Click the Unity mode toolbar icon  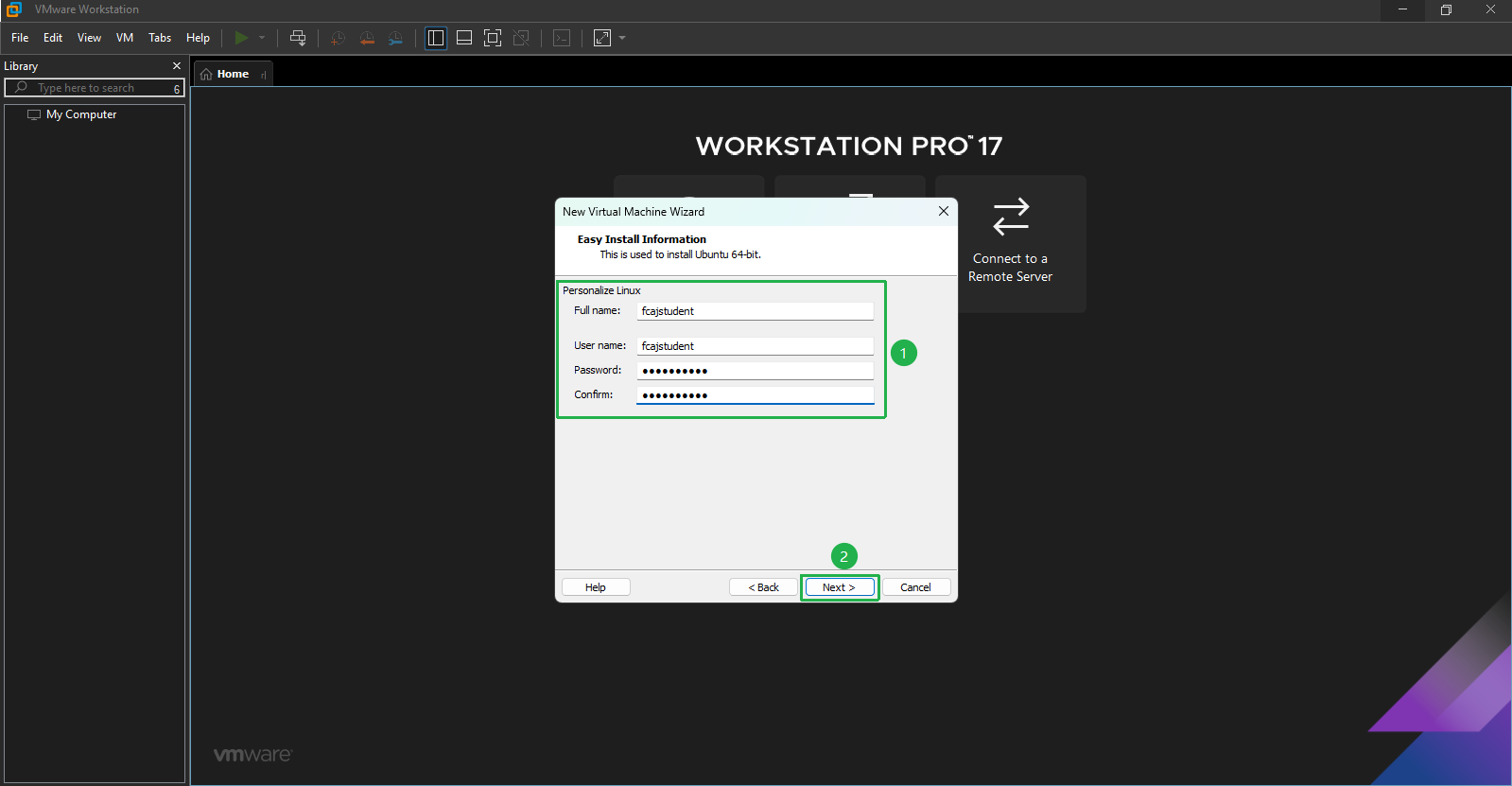click(521, 38)
